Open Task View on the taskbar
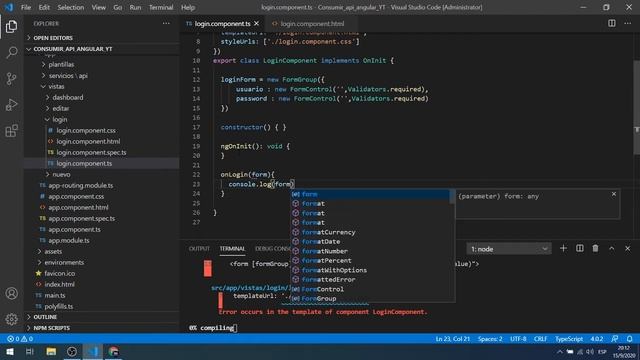640x360 pixels. [x=30, y=351]
